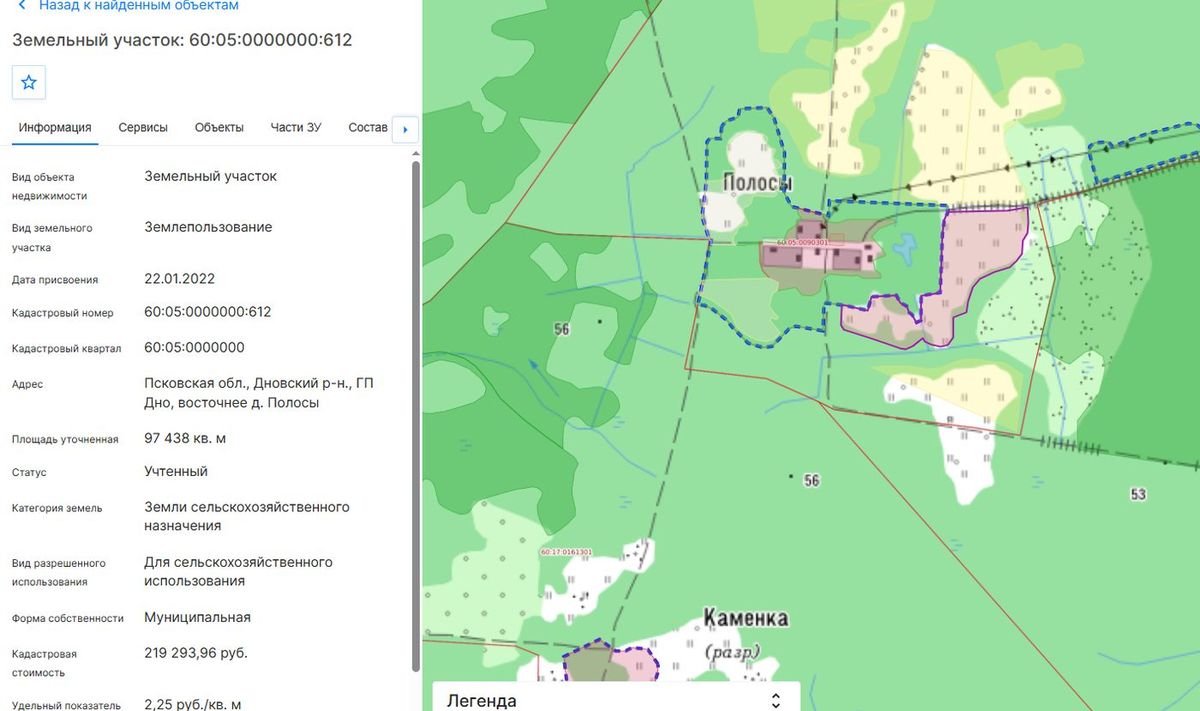Go back to found objects list

pos(139,5)
